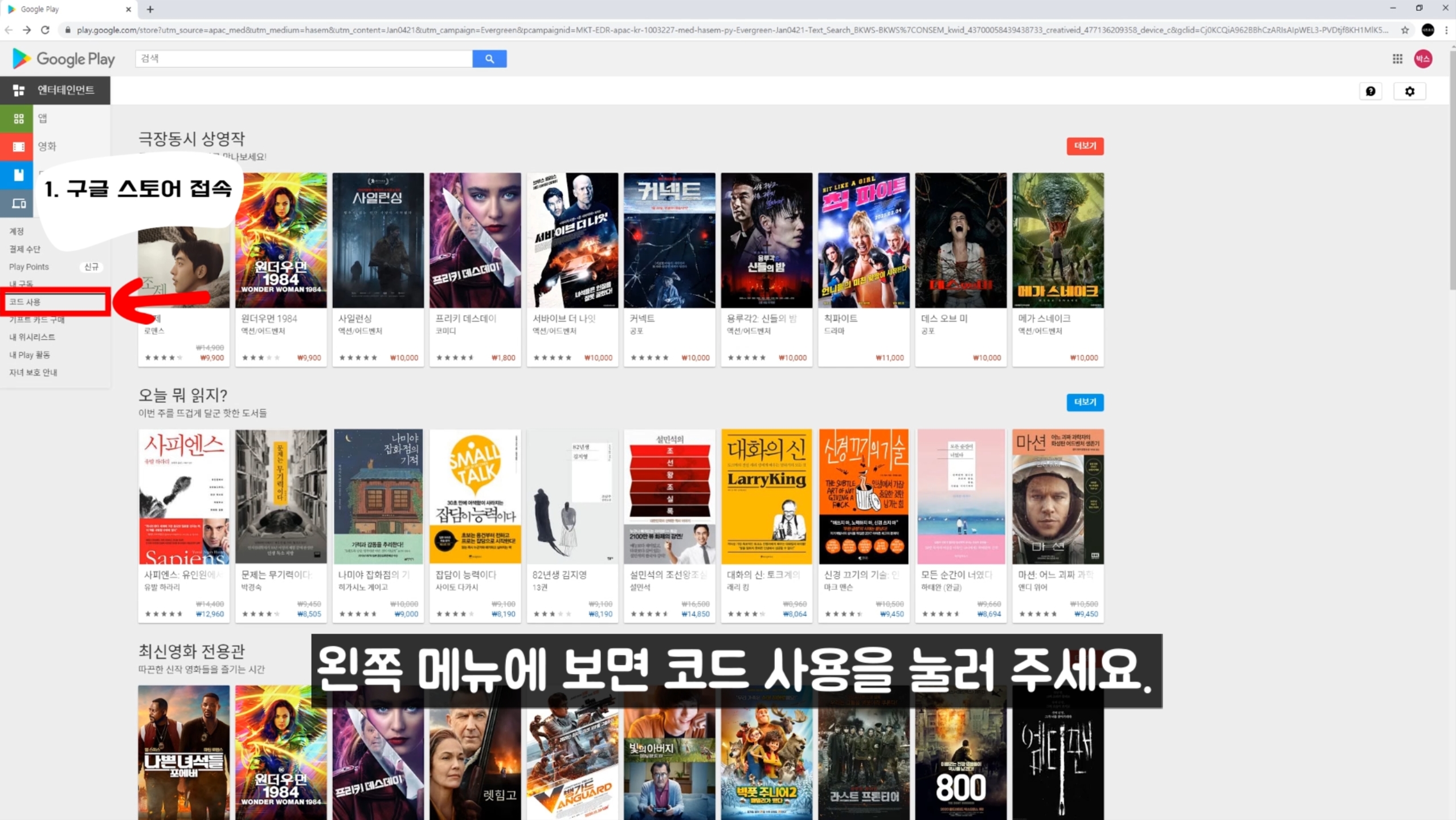This screenshot has height=820, width=1456.
Task: Click the Entertainment header grid icon
Action: (19, 90)
